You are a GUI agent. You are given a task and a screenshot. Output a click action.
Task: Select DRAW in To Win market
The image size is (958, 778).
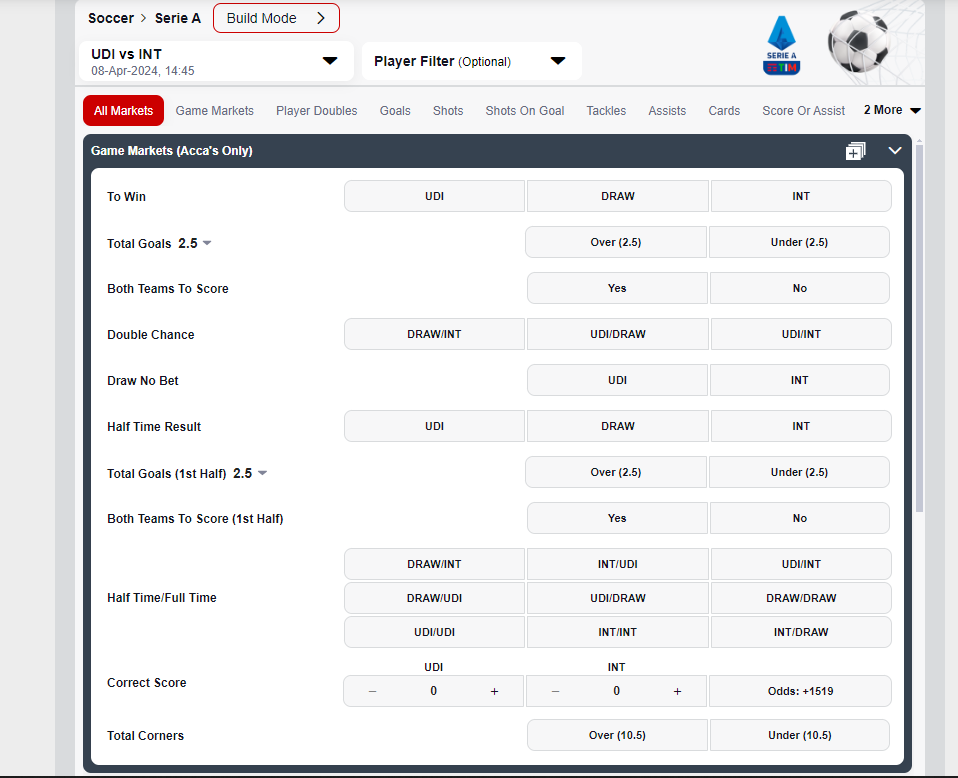click(x=617, y=196)
